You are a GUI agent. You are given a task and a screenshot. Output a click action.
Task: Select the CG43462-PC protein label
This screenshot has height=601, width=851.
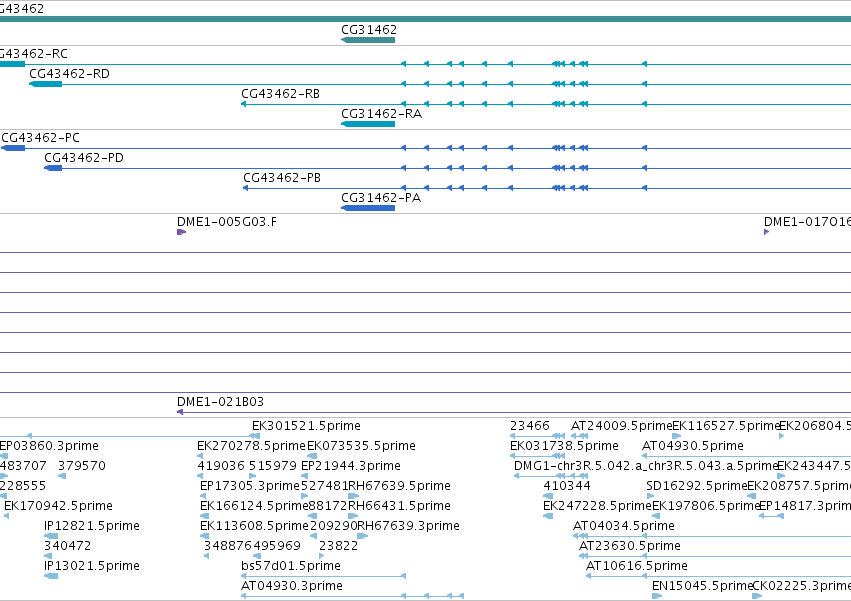click(40, 138)
